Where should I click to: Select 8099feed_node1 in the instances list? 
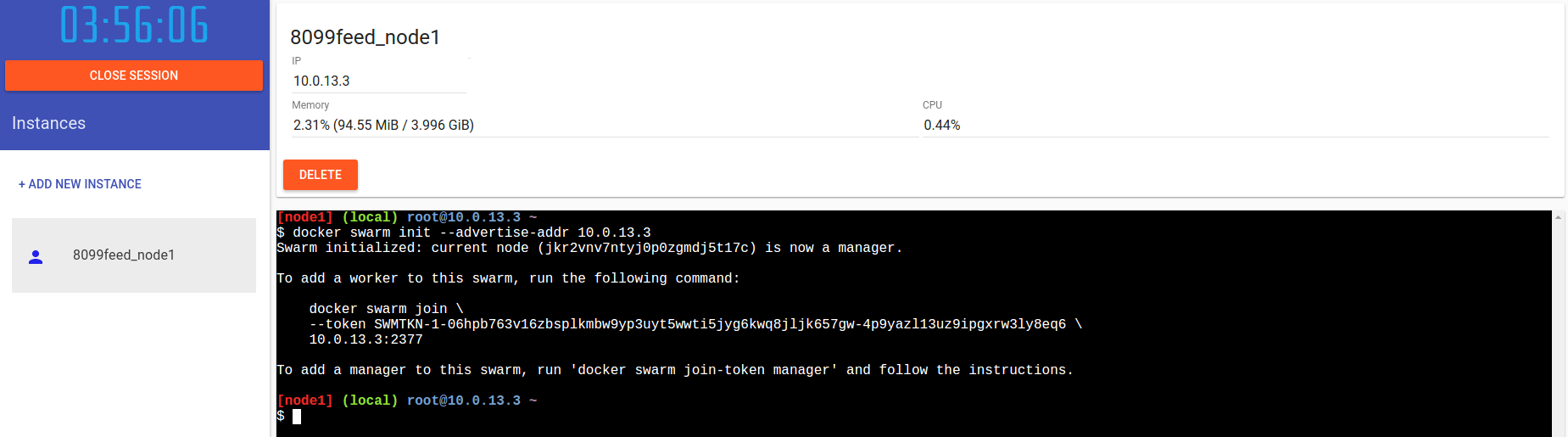(134, 255)
